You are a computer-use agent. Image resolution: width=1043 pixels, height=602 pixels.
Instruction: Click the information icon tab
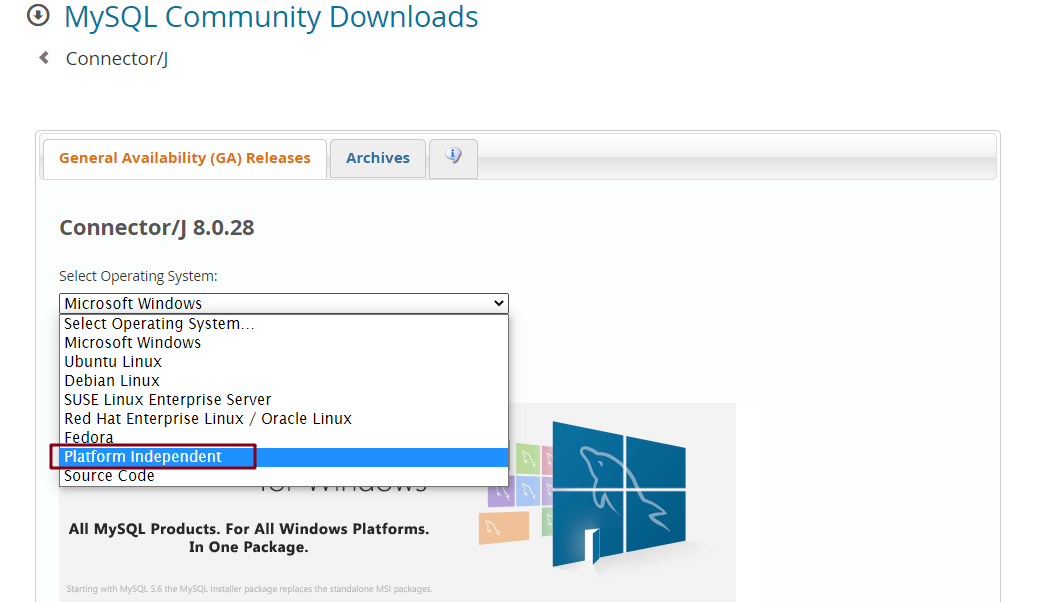coord(453,157)
